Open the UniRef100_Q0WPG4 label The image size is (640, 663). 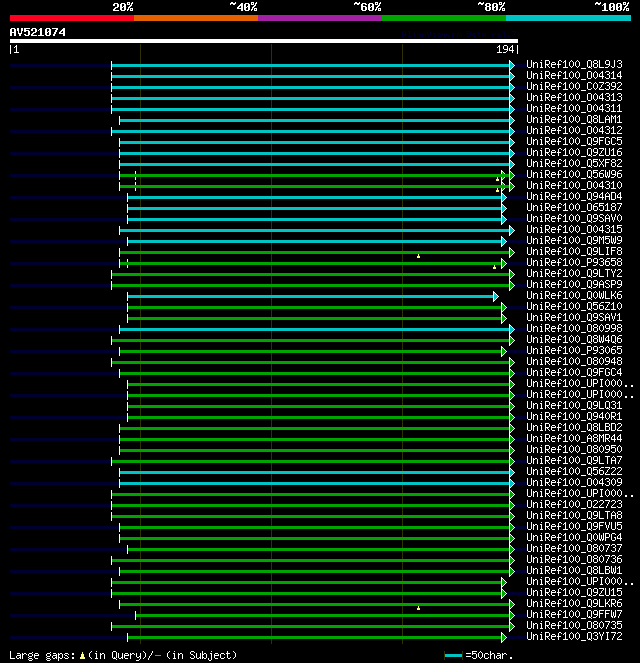[x=574, y=537]
